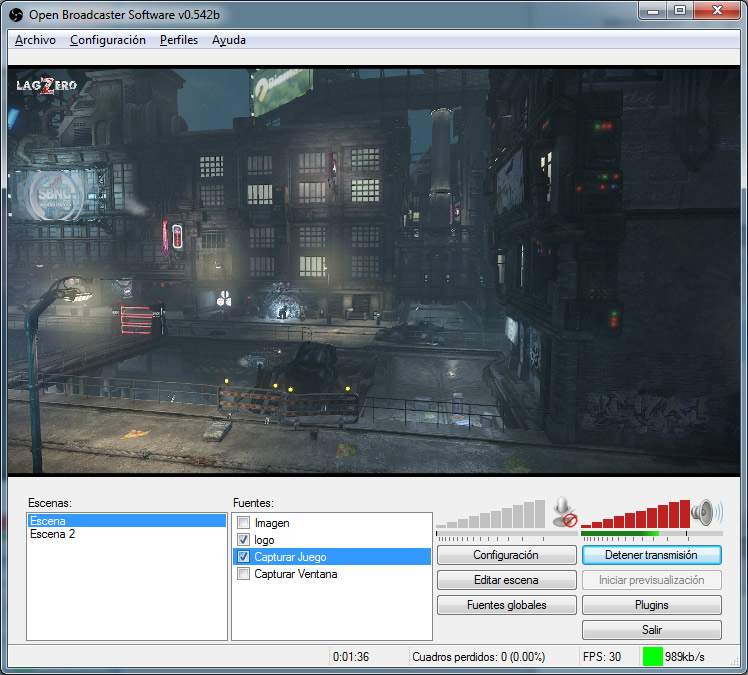748x675 pixels.
Task: Open the Archivo menu
Action: pos(35,40)
